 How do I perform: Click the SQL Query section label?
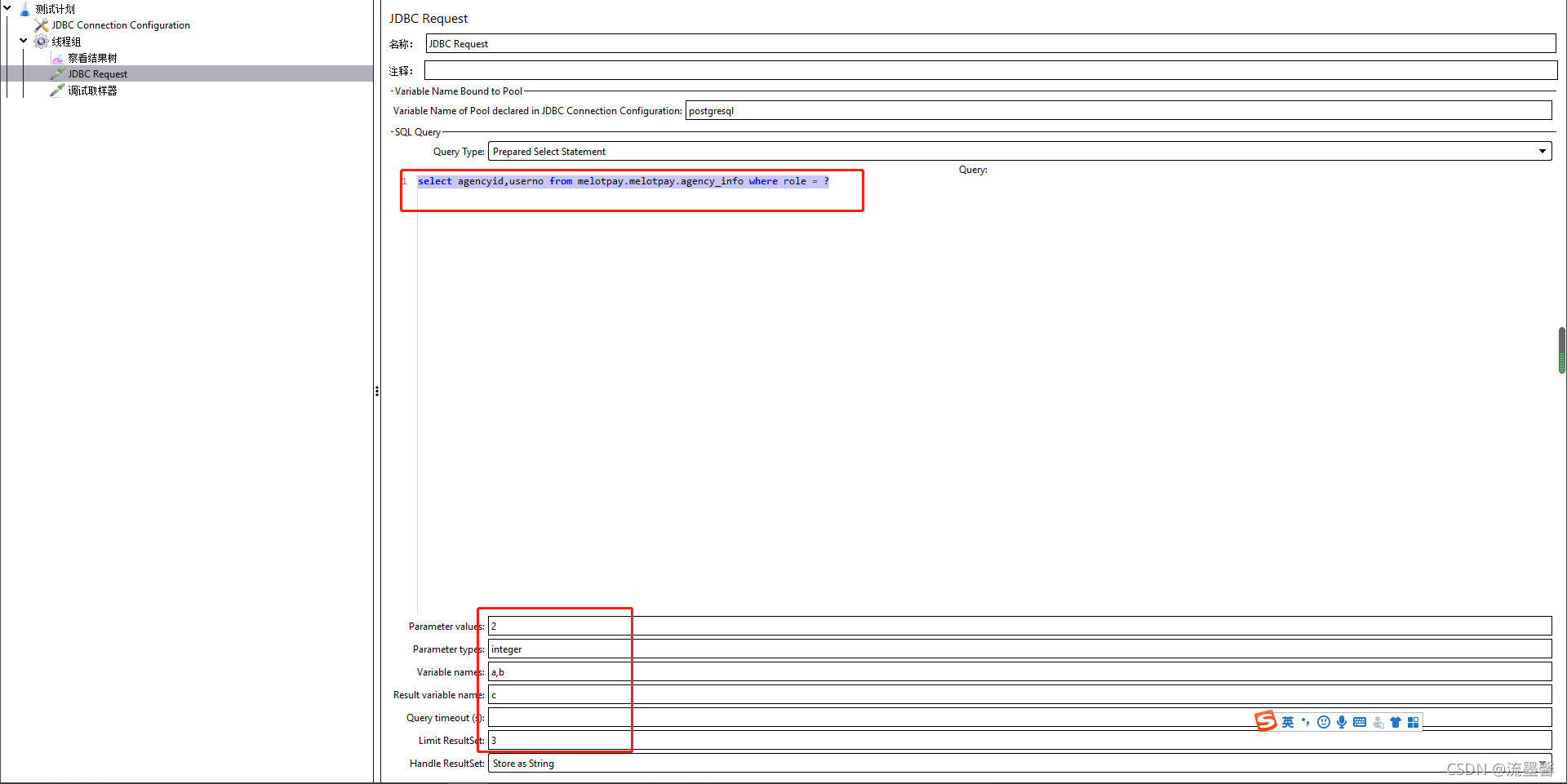(418, 131)
